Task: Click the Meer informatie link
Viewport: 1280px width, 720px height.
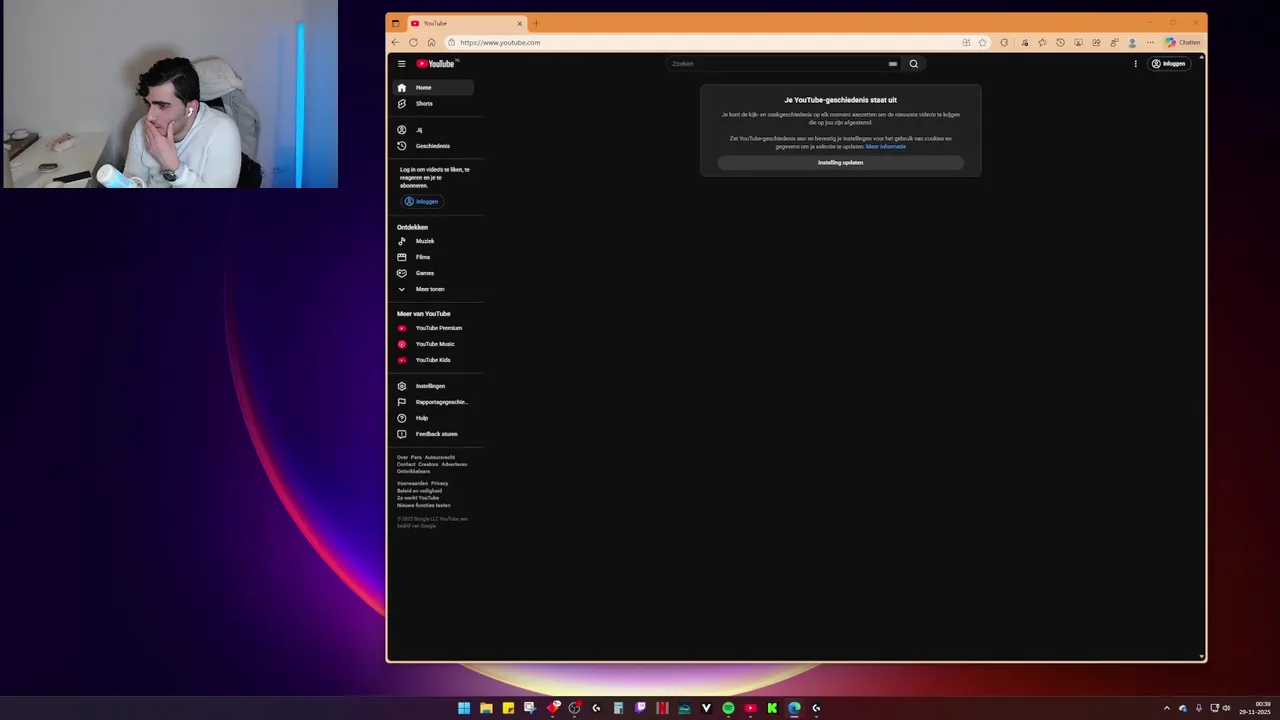Action: pos(886,147)
